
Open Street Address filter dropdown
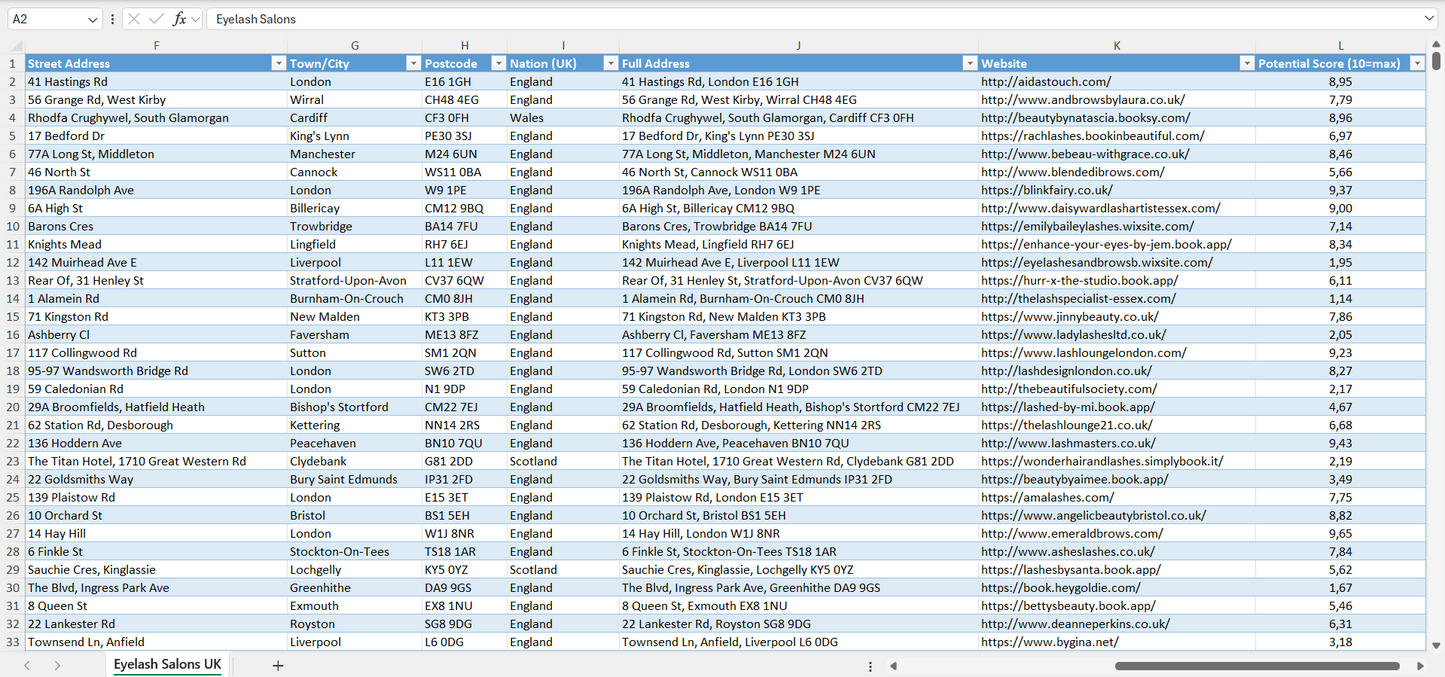coord(278,63)
